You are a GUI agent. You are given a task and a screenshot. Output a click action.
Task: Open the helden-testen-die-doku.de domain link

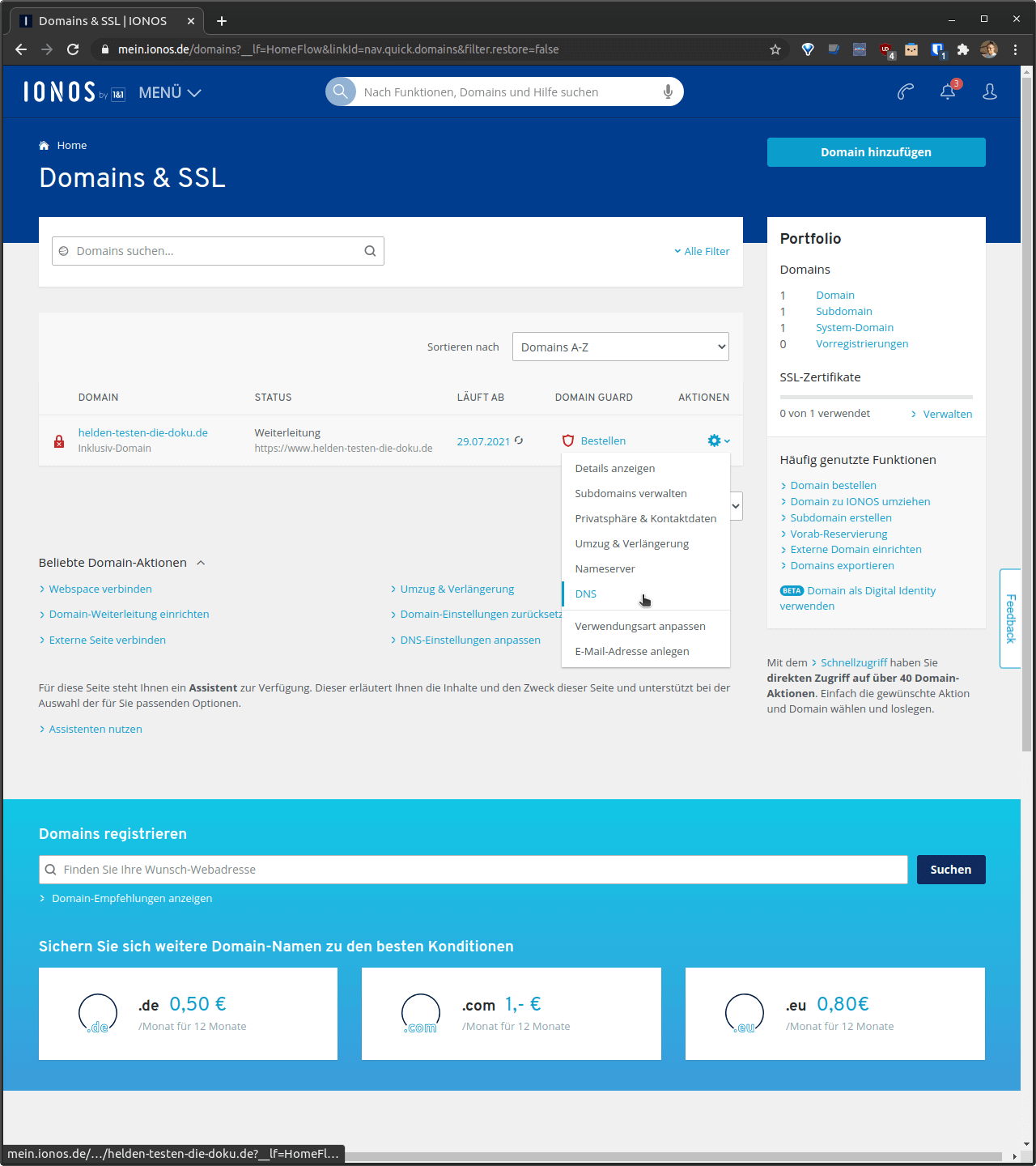(143, 432)
